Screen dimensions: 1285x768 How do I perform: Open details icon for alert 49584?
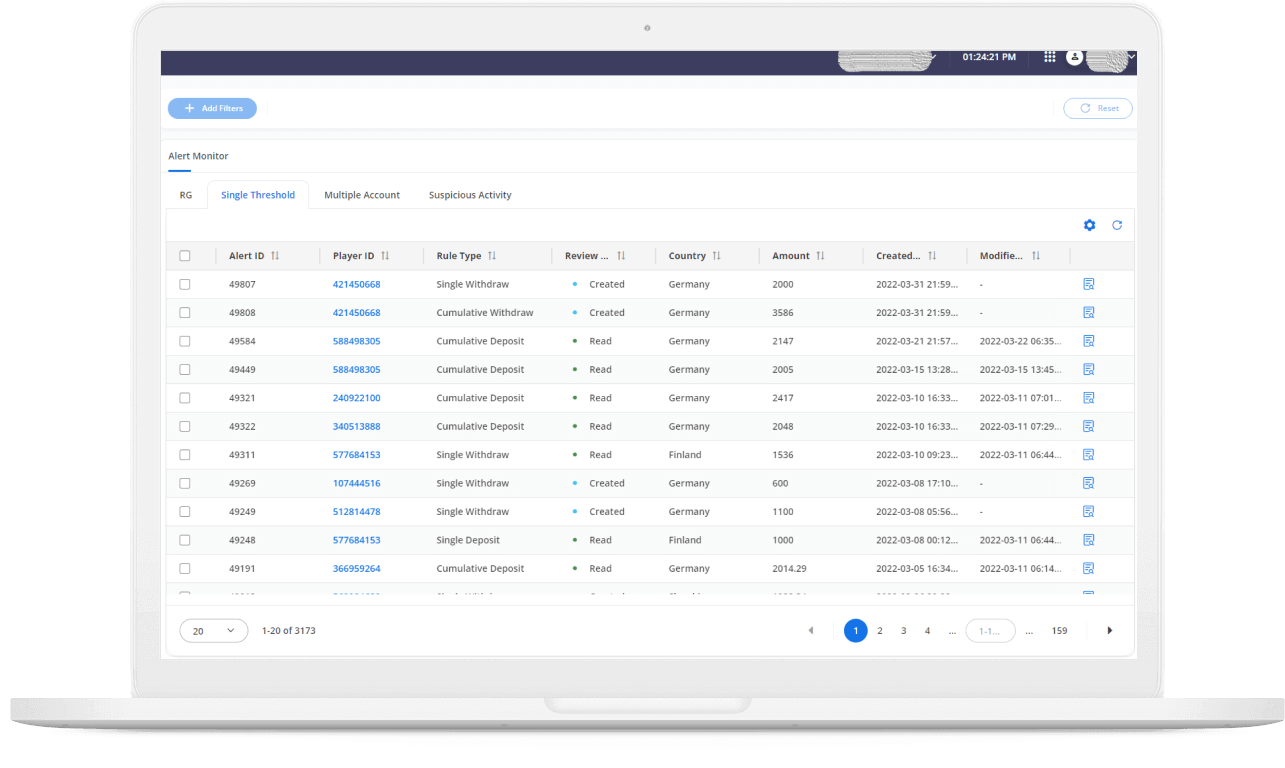(x=1089, y=341)
